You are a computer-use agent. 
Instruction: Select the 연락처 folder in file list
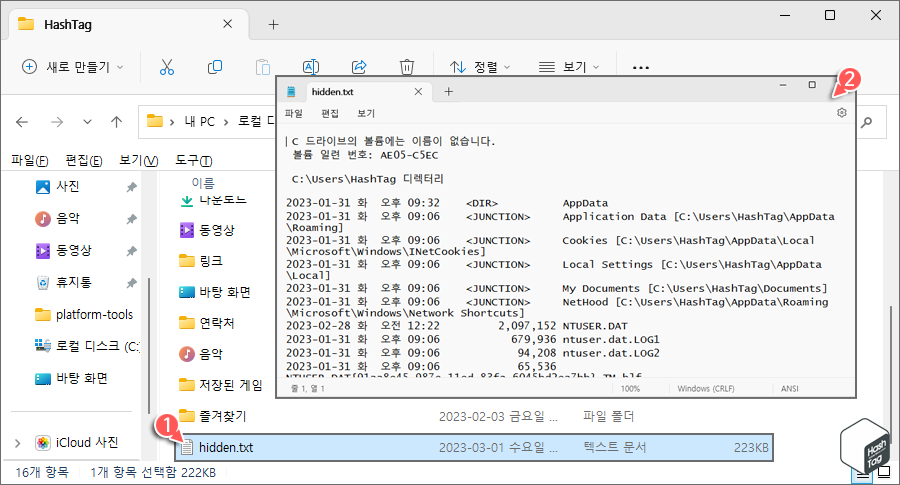click(207, 323)
